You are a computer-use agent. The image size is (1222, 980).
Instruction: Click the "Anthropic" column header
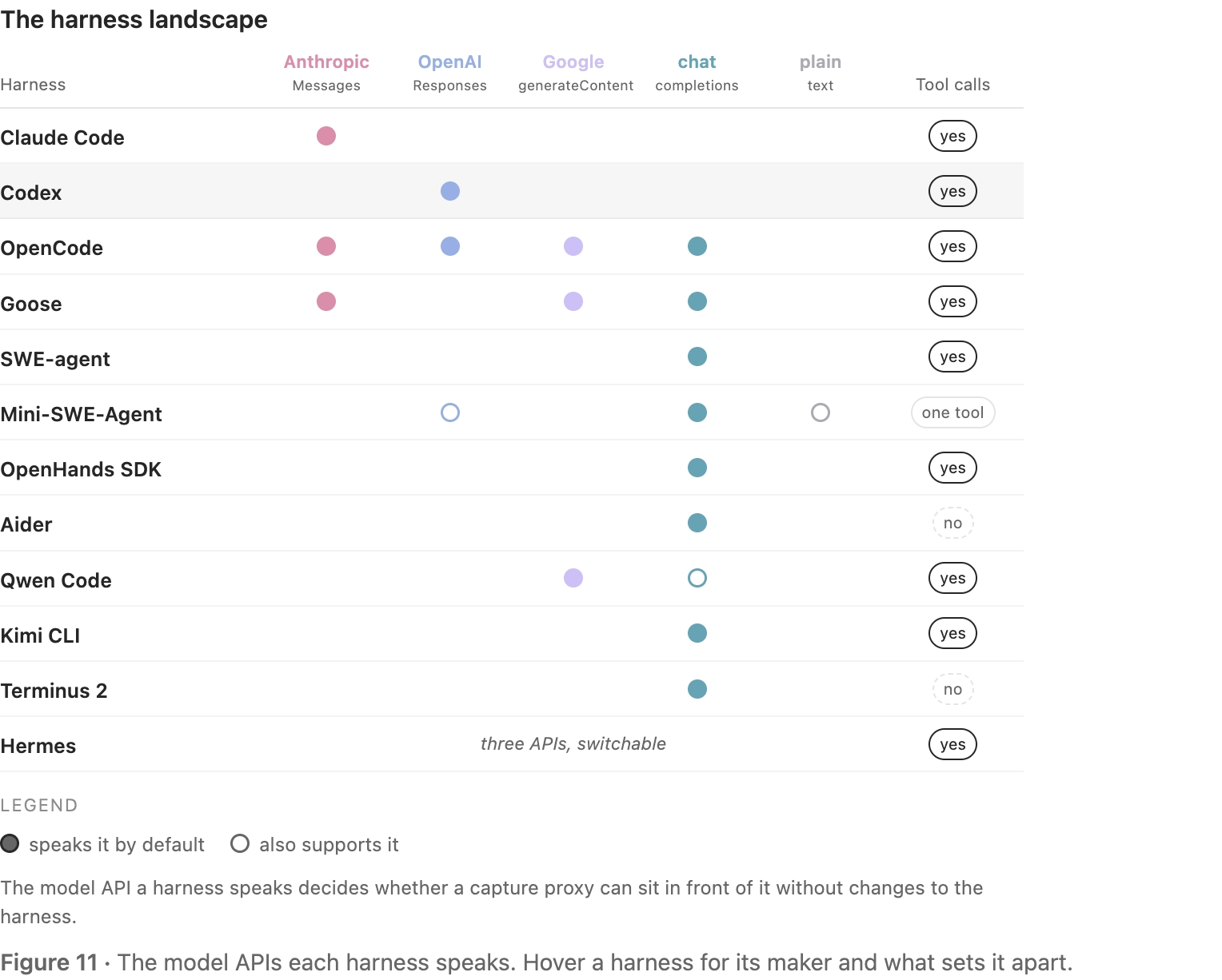point(326,62)
